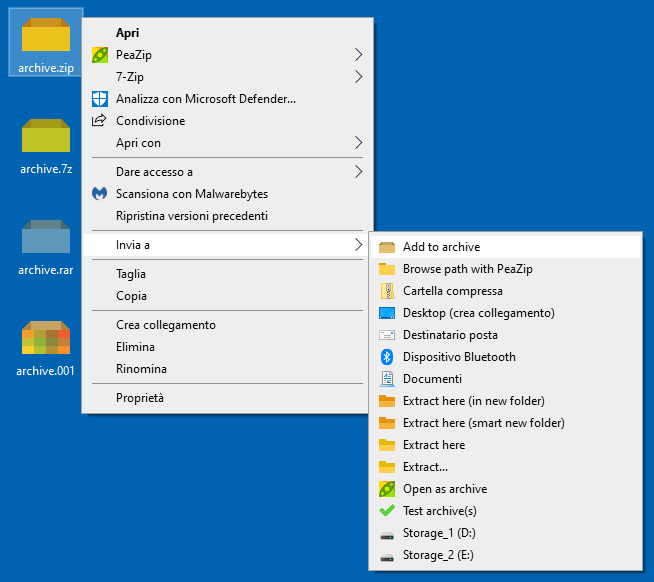
Task: Click the Invia a menu text
Action: [x=133, y=245]
